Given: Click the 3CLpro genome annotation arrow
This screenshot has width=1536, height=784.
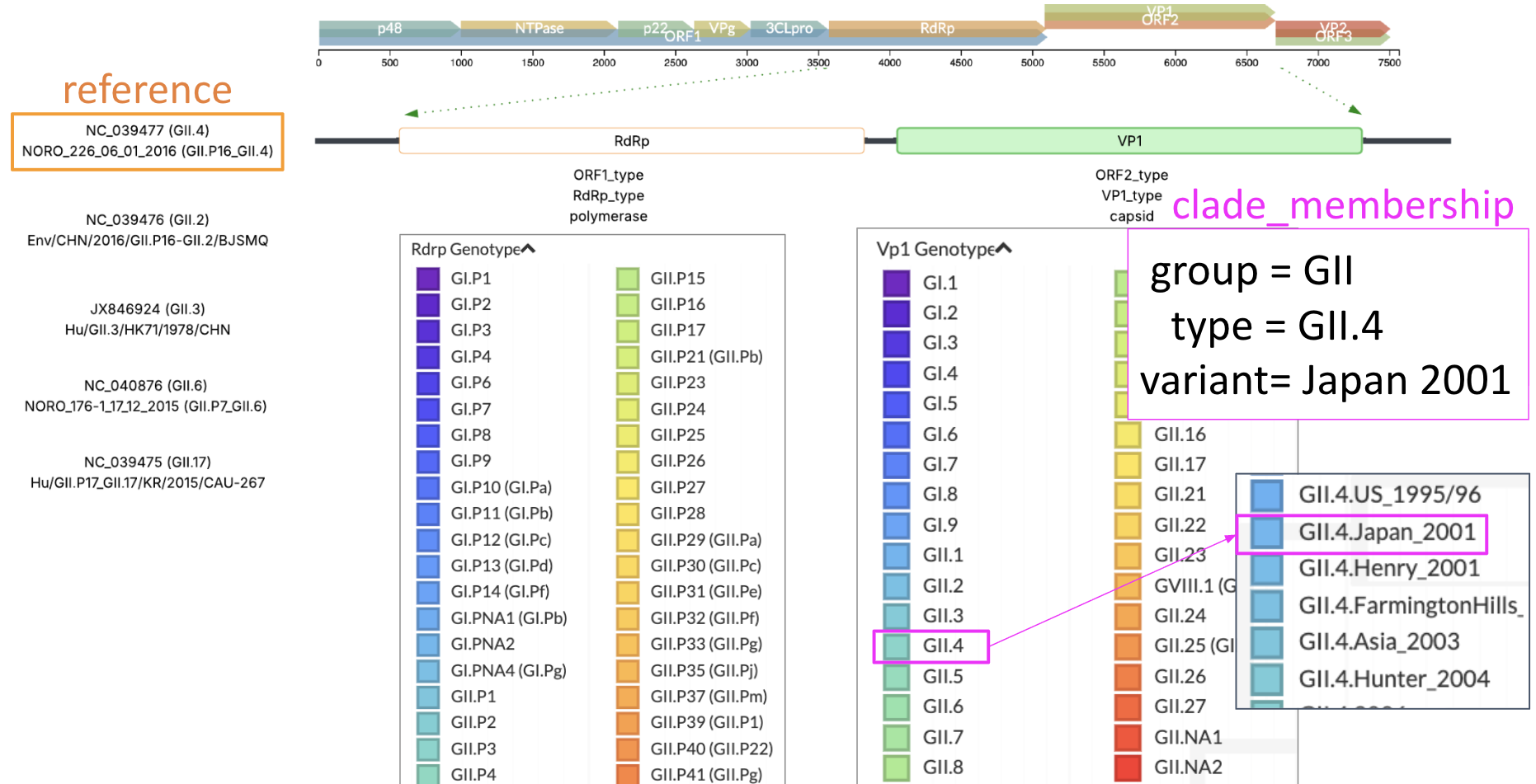Looking at the screenshot, I should pyautogui.click(x=789, y=28).
